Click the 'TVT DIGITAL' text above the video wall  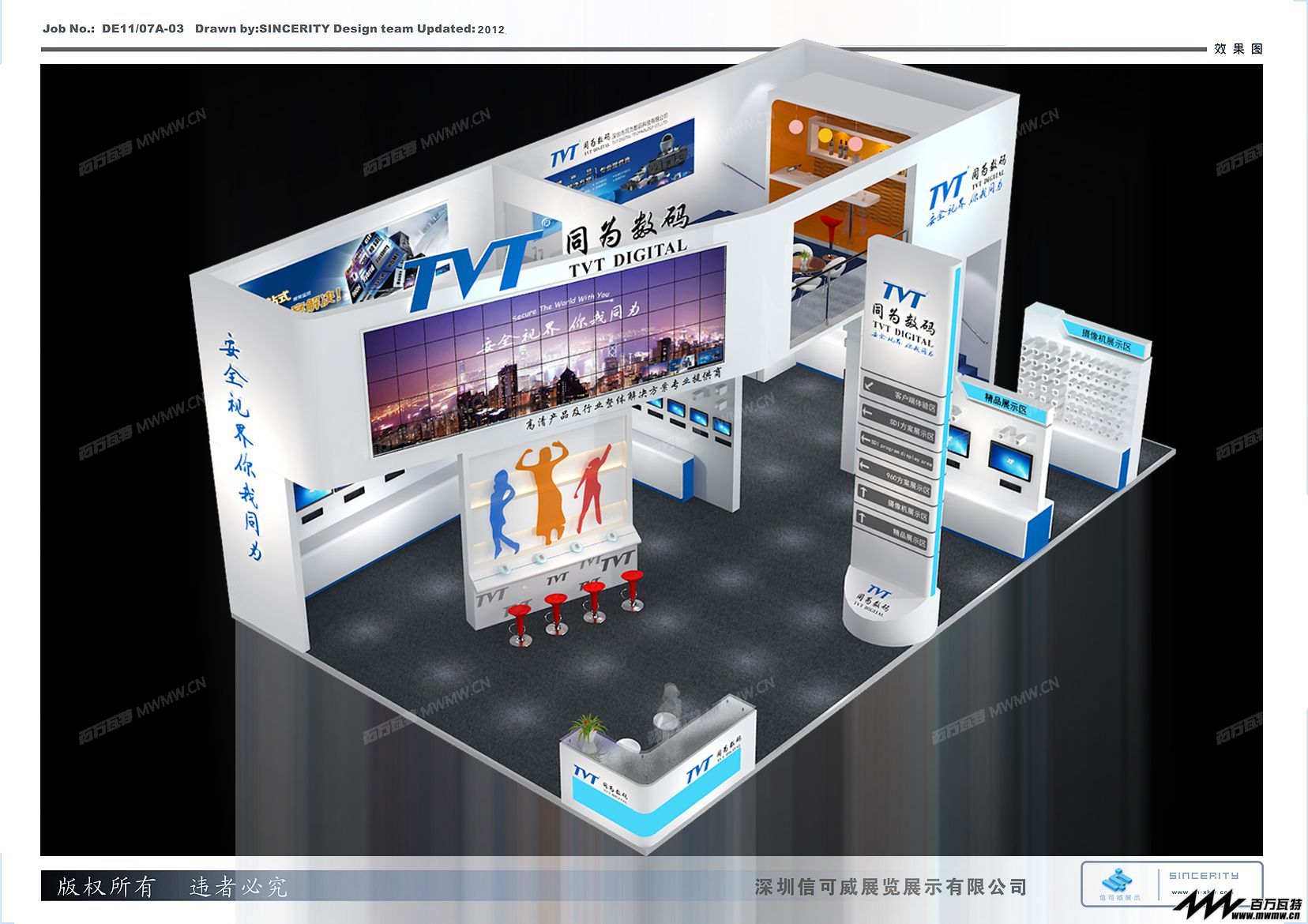point(628,259)
